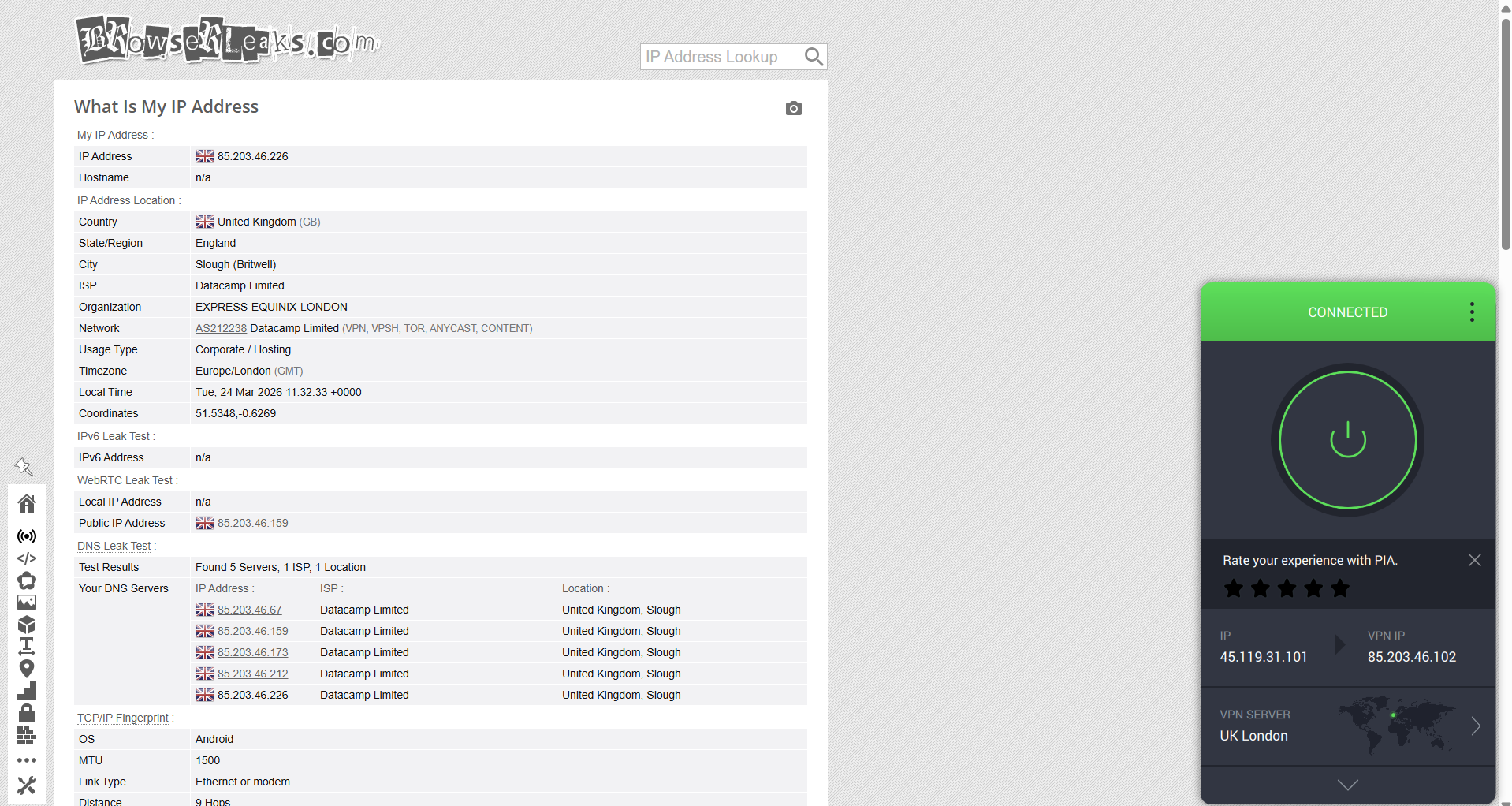The image size is (1512, 806).
Task: Open the Geolocation test via pin icon
Action: [x=26, y=669]
